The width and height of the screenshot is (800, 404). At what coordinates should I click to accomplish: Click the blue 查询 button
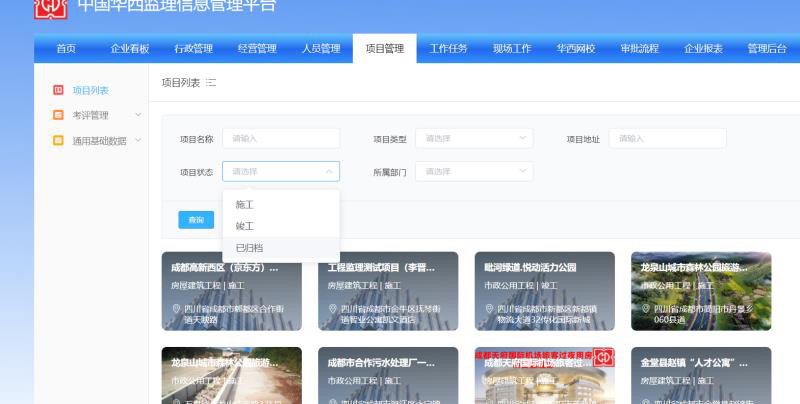(196, 220)
